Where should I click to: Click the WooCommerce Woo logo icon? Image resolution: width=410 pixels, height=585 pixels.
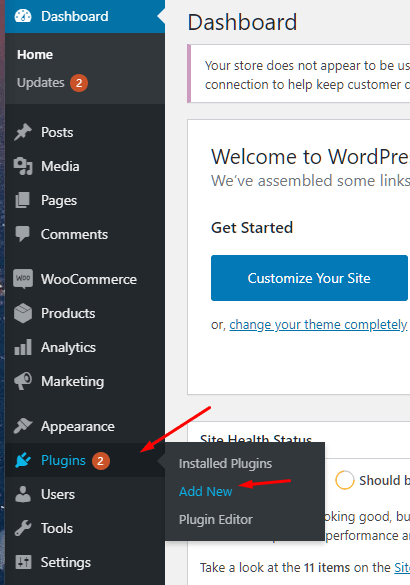[23, 279]
